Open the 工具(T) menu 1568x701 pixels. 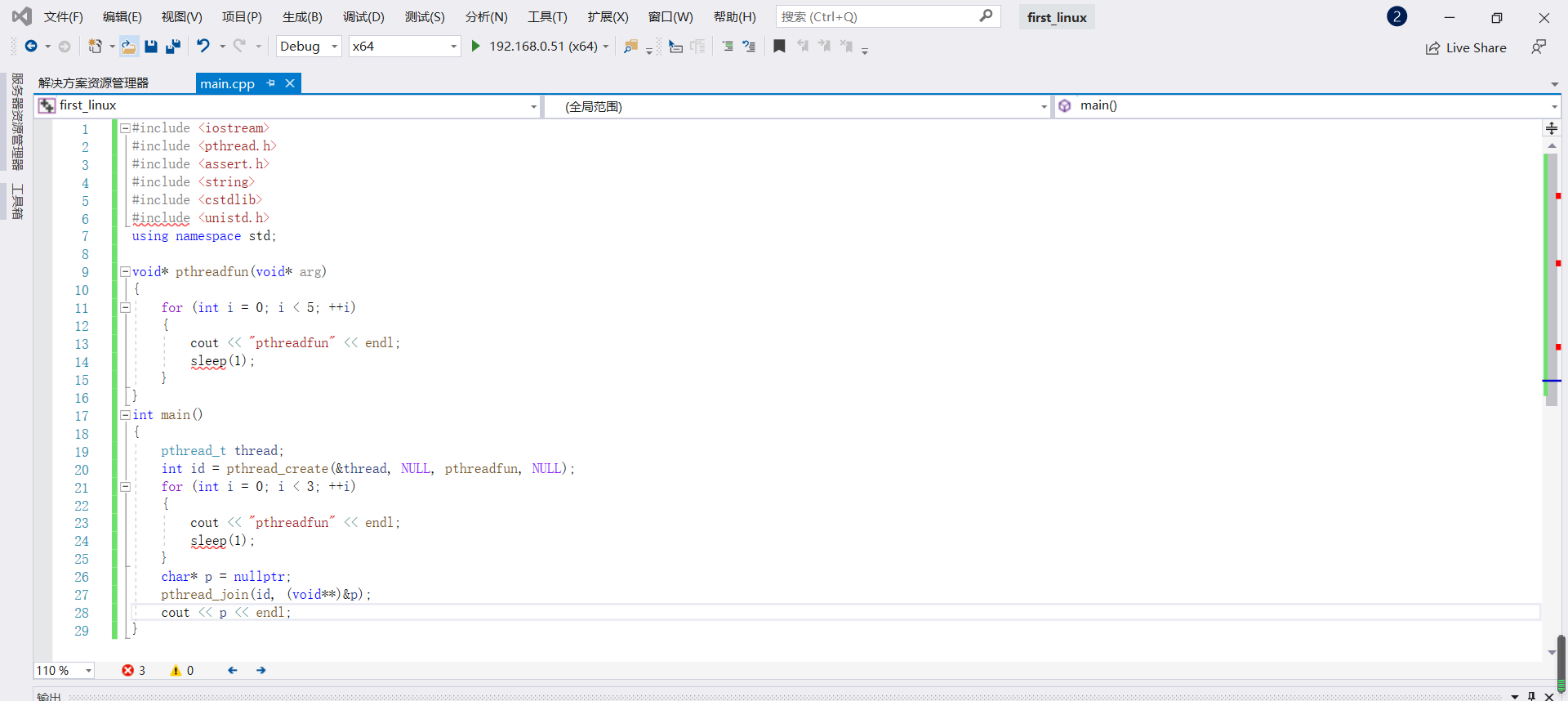pos(547,16)
